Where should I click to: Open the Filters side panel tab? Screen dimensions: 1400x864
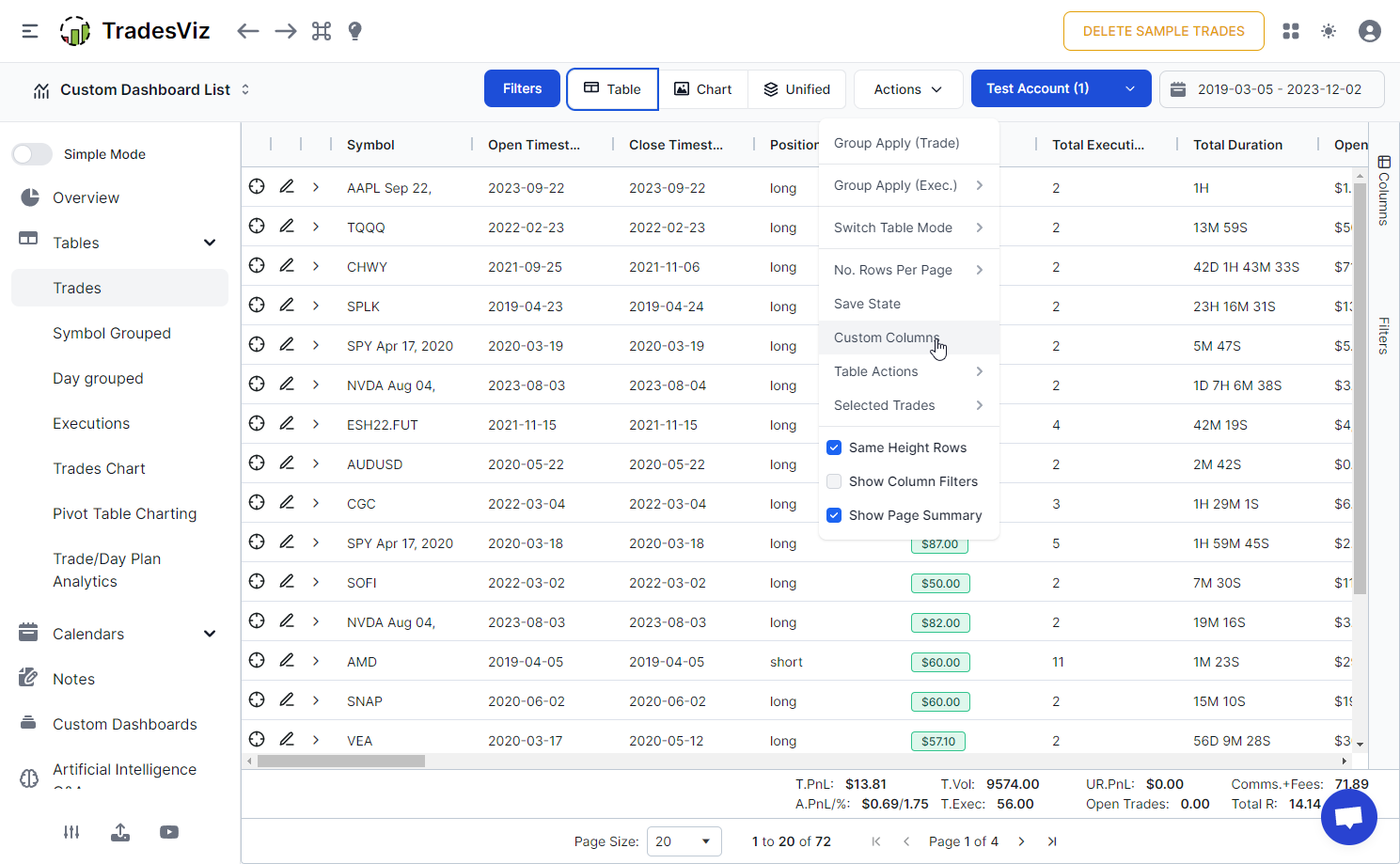click(x=1384, y=336)
